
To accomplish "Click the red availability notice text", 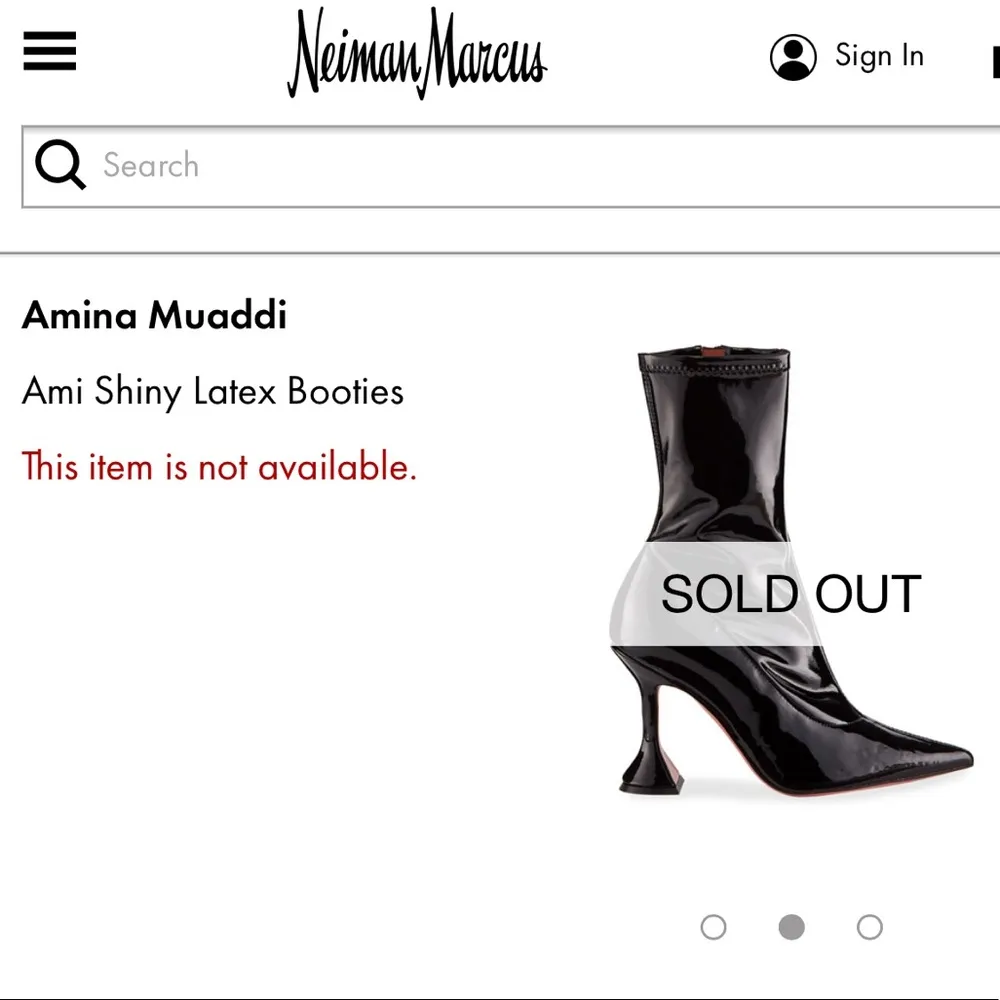I will (219, 467).
